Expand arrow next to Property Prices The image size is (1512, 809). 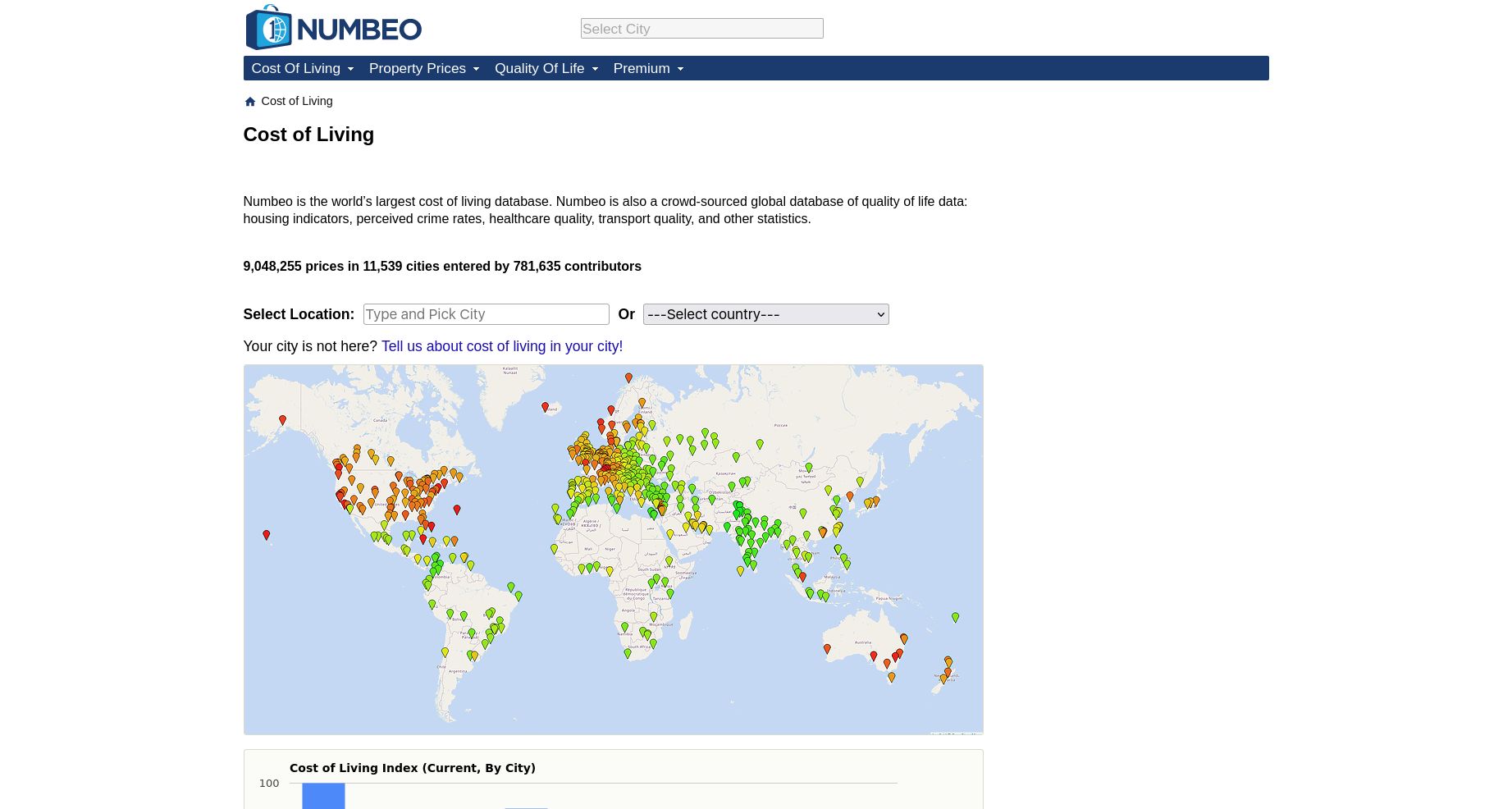coord(476,69)
